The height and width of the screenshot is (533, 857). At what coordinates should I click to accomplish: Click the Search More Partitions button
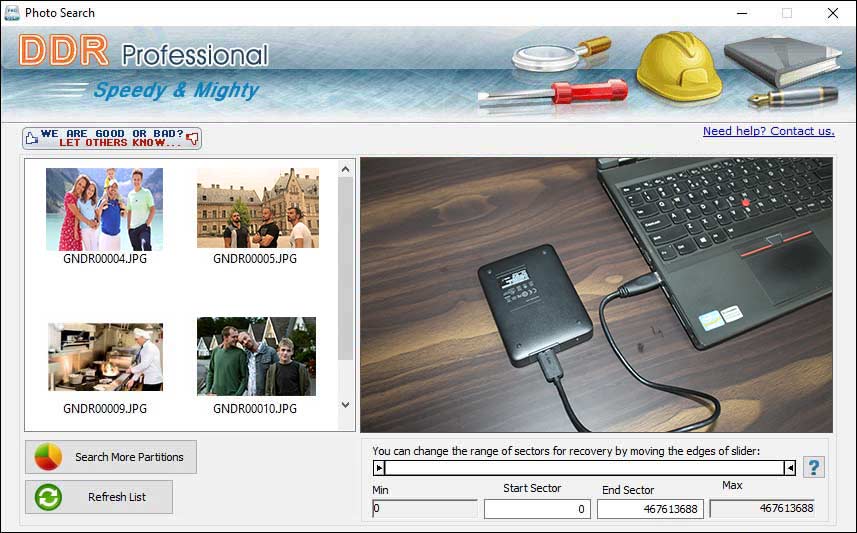[111, 457]
